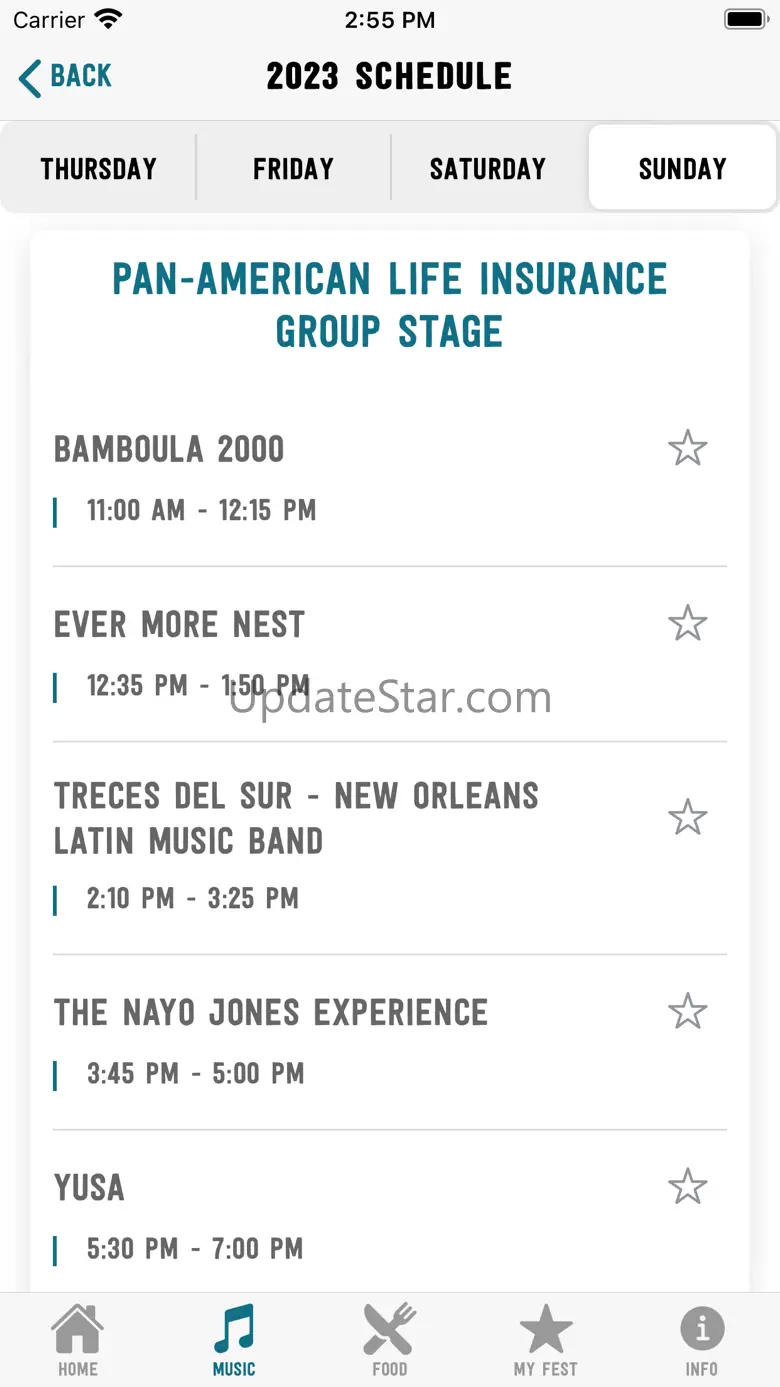Toggle the star for Ever More Nest
780x1387 pixels.
688,623
